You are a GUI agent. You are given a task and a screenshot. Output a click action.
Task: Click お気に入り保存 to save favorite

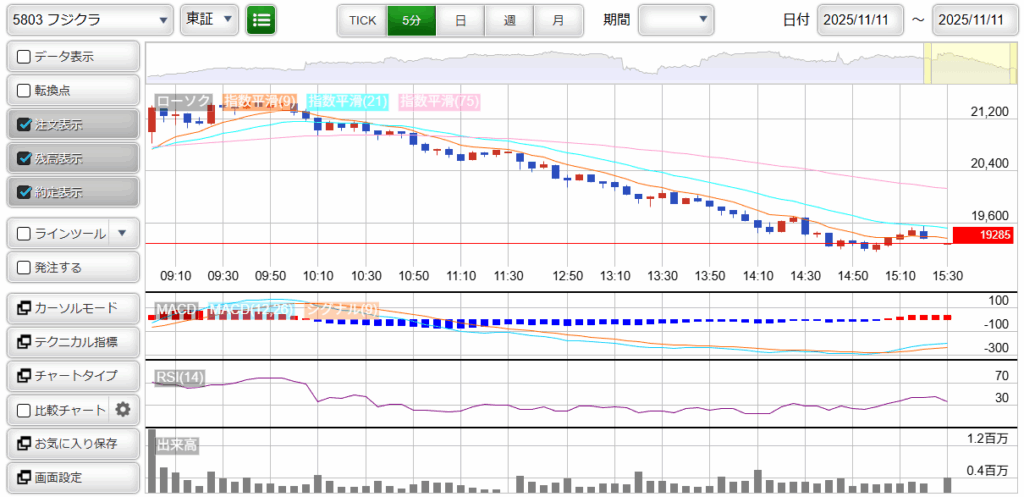coord(72,443)
